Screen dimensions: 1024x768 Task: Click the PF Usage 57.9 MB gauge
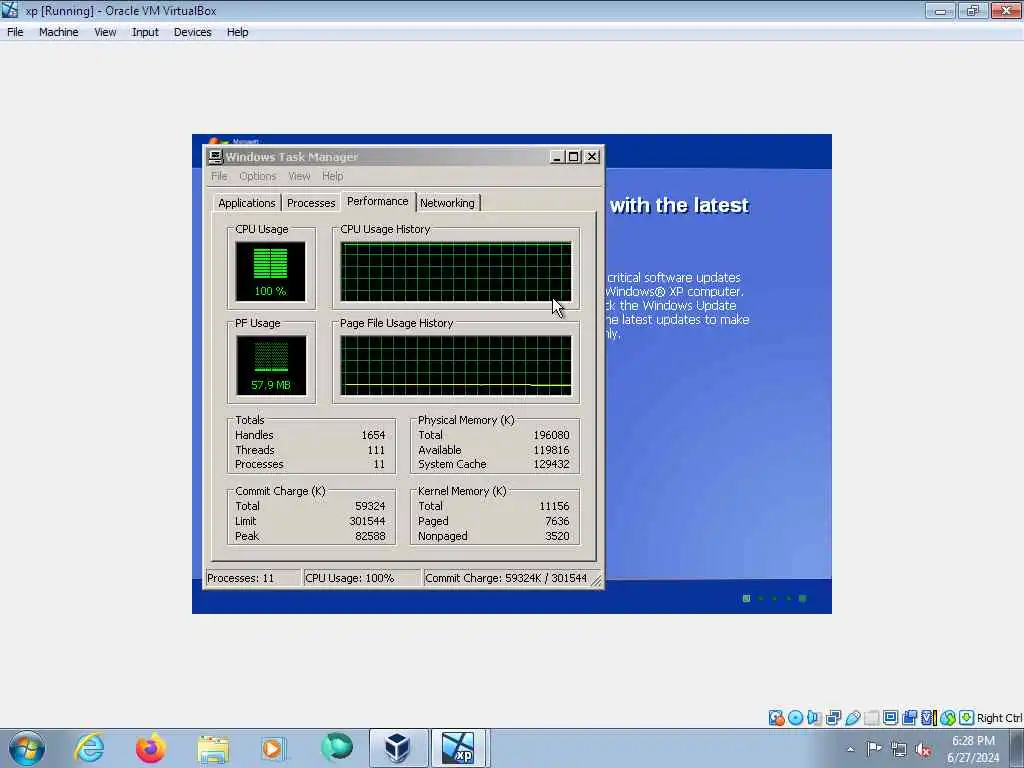270,365
